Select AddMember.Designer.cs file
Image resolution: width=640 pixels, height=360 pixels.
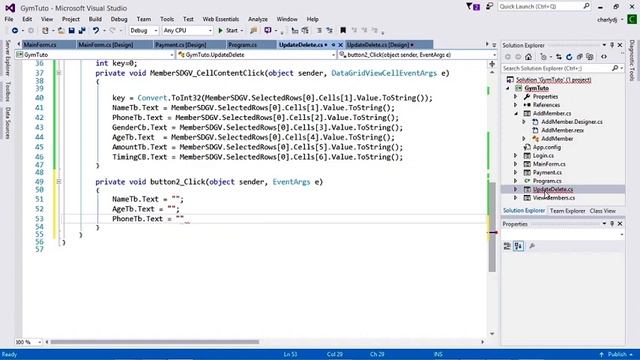pyautogui.click(x=571, y=122)
